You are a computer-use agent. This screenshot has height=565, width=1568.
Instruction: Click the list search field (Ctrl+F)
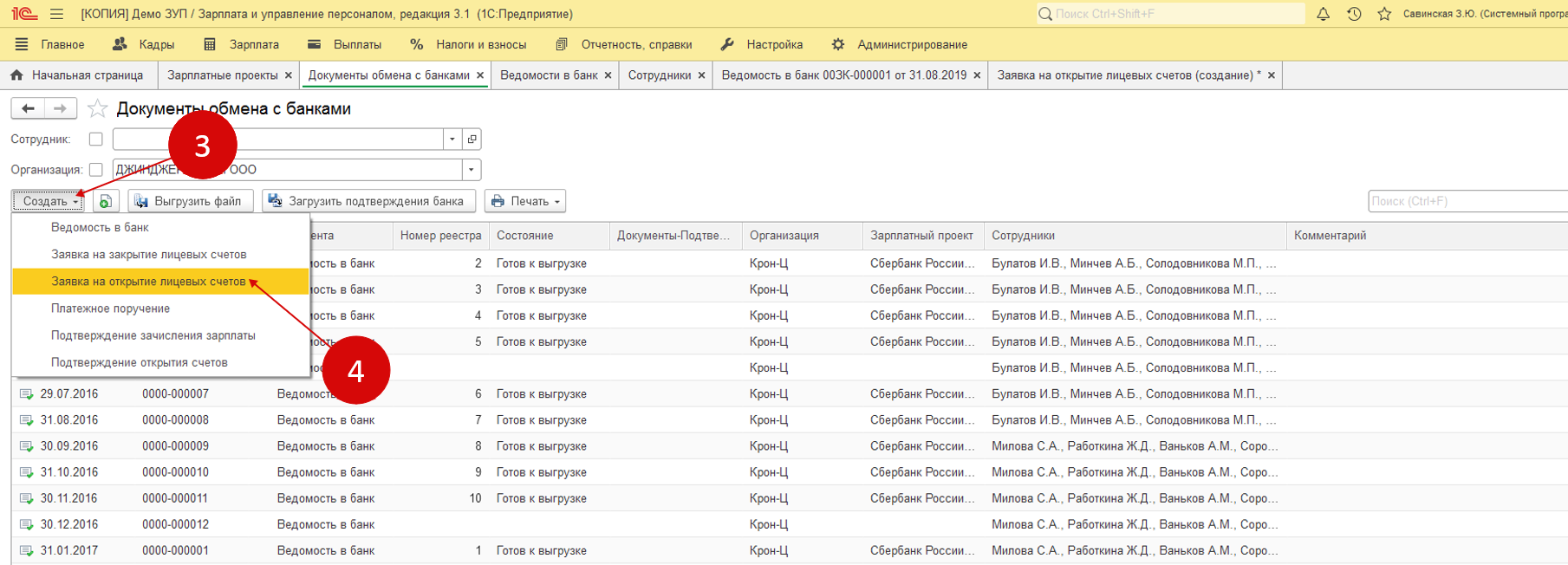click(1465, 201)
